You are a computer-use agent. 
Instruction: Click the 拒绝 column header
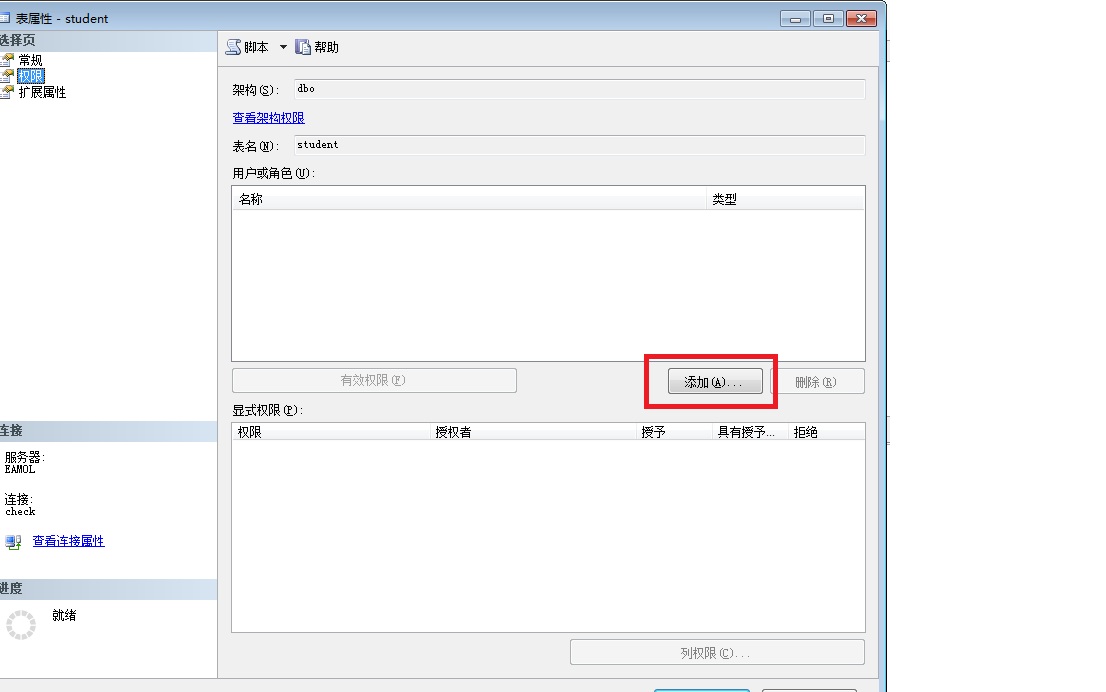(825, 432)
